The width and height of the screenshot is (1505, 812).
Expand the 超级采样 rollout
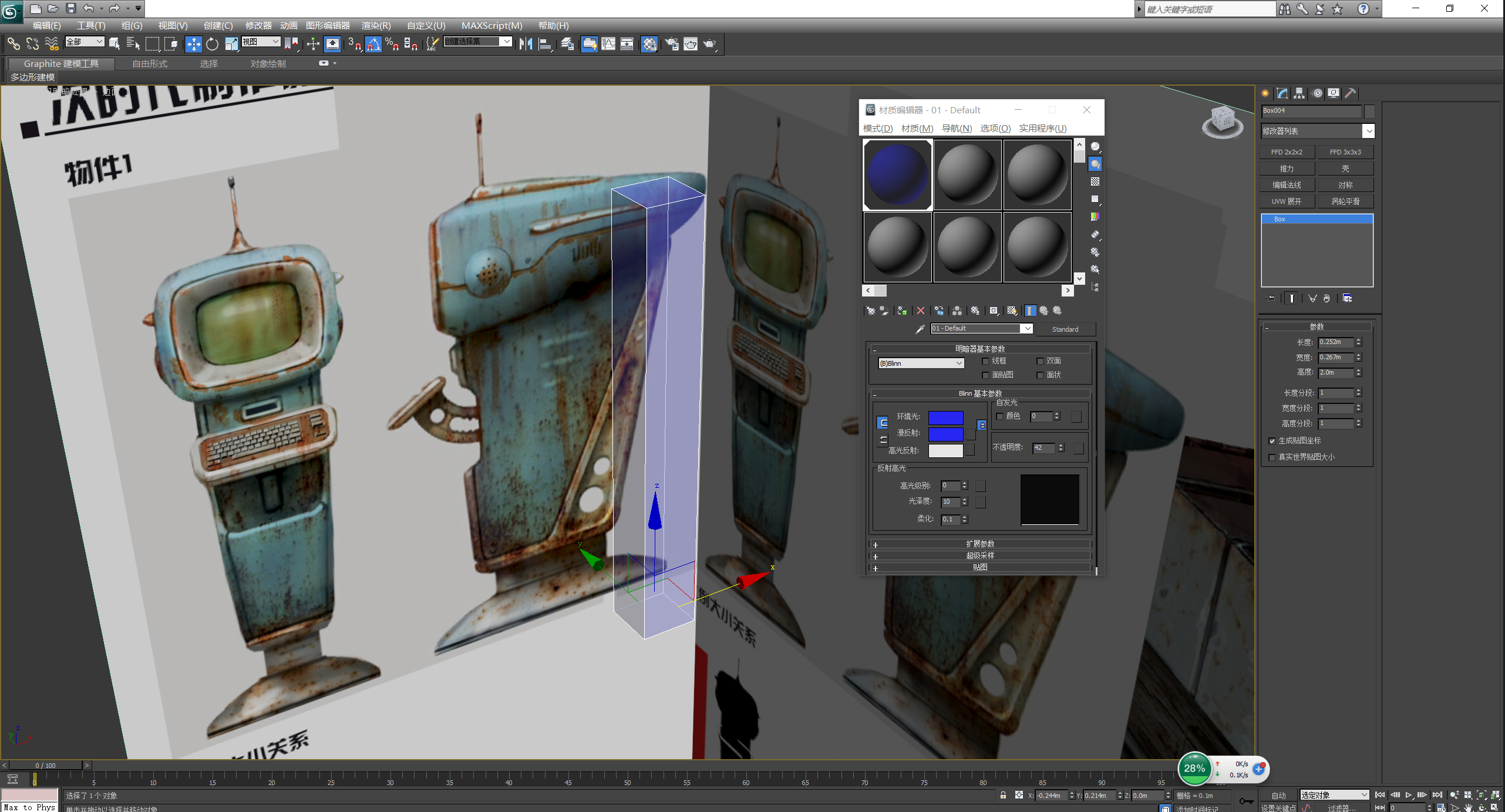tap(980, 555)
